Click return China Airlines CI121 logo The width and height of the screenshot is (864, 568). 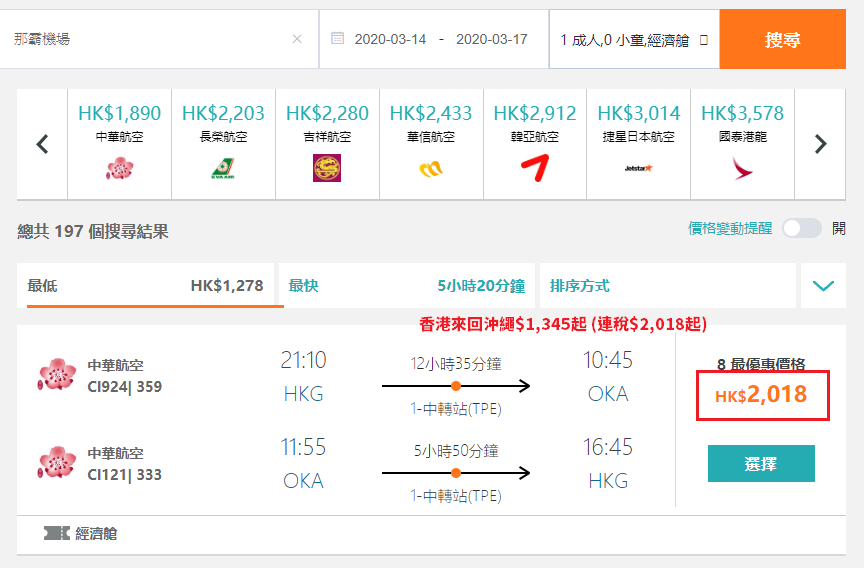[57, 463]
